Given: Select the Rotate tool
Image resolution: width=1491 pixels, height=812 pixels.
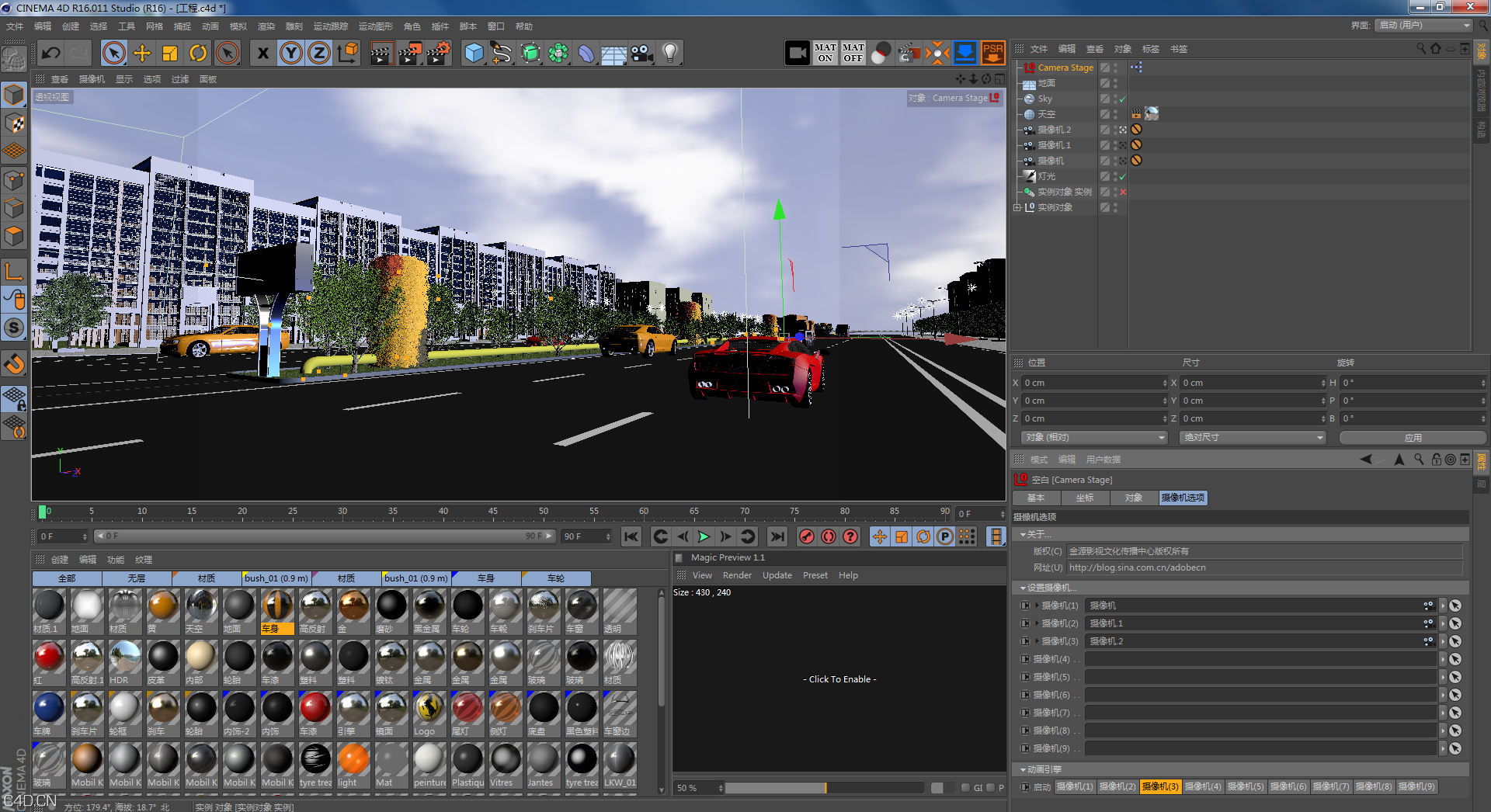Looking at the screenshot, I should point(198,53).
